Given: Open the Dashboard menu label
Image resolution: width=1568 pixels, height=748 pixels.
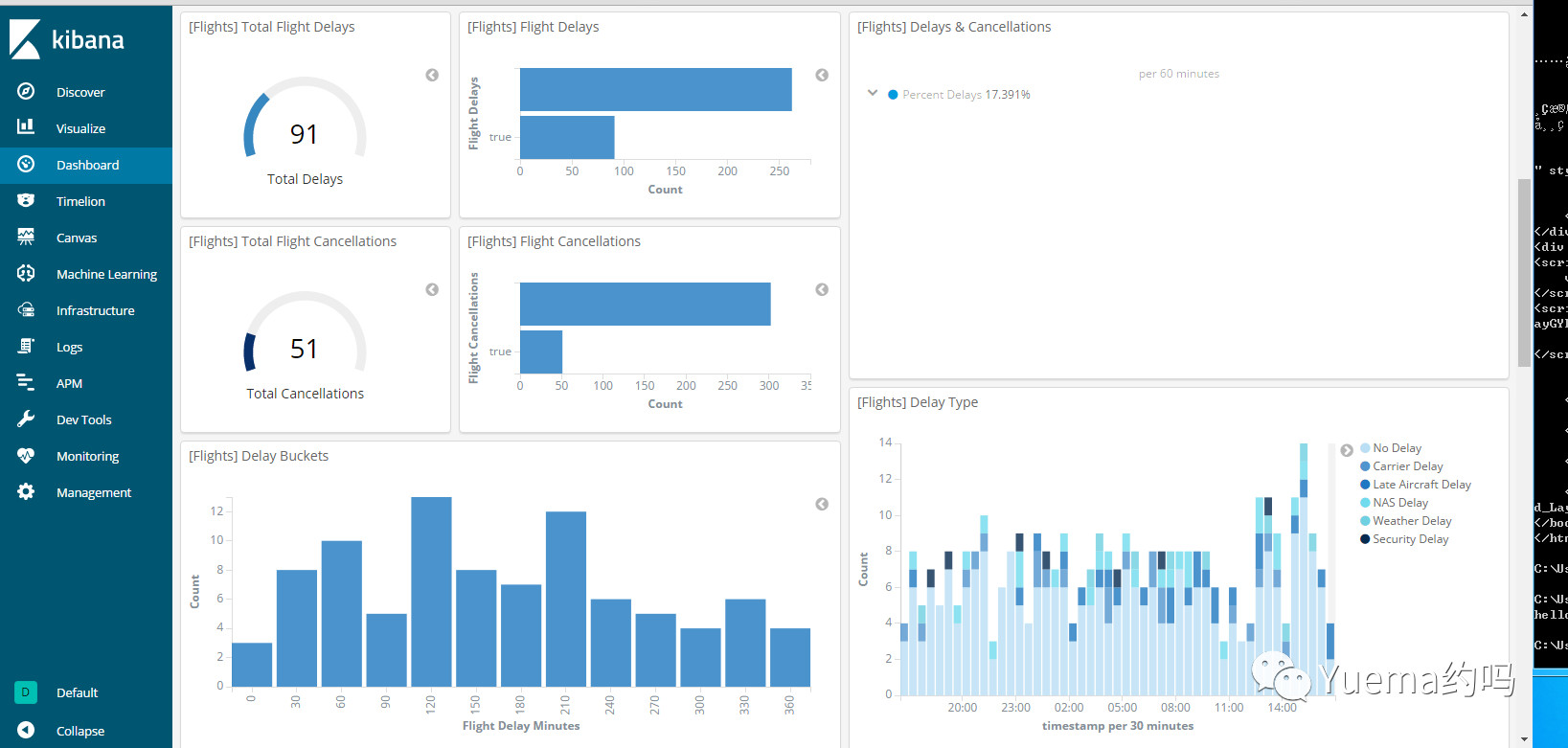Looking at the screenshot, I should coord(88,165).
